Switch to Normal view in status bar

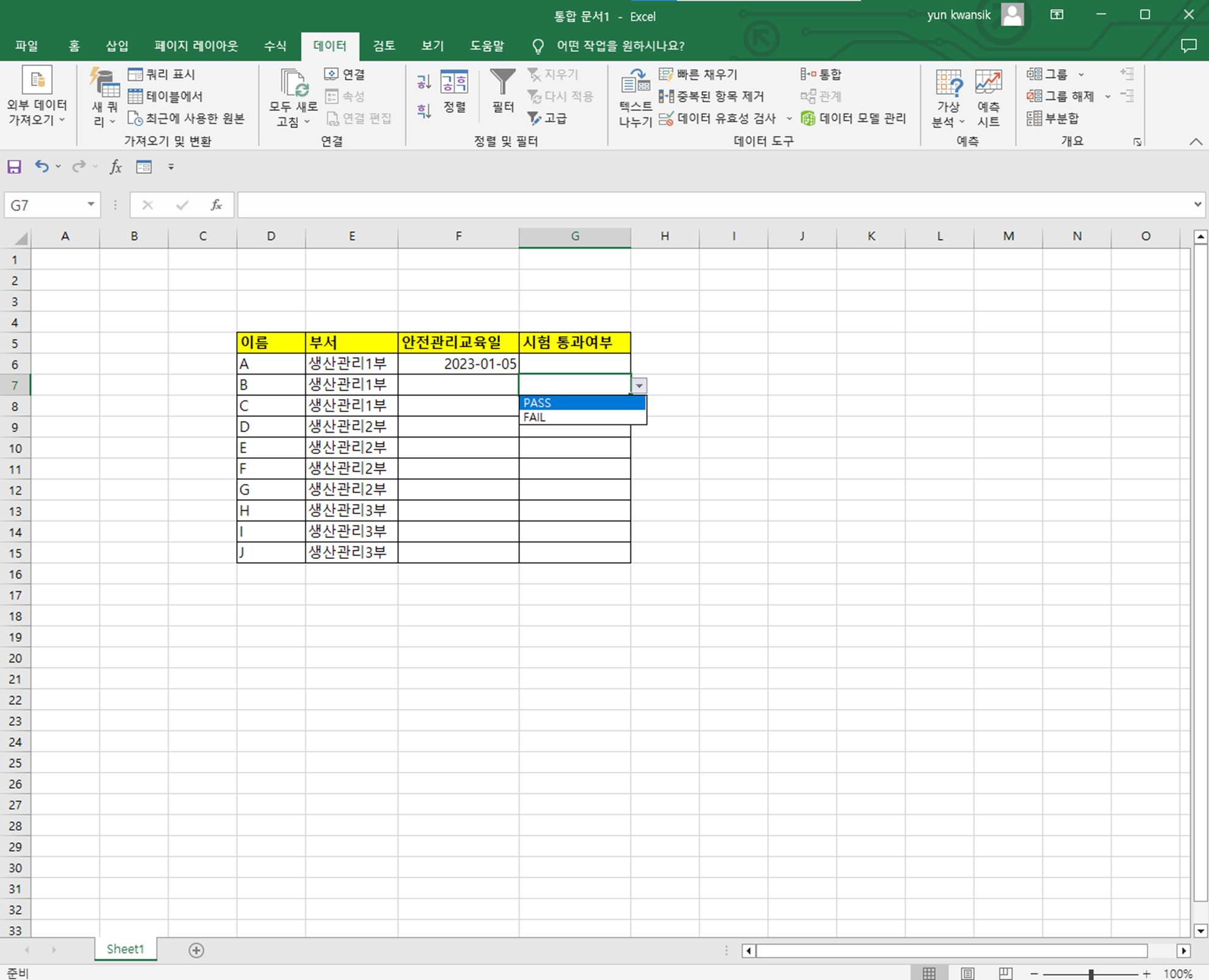pos(929,973)
